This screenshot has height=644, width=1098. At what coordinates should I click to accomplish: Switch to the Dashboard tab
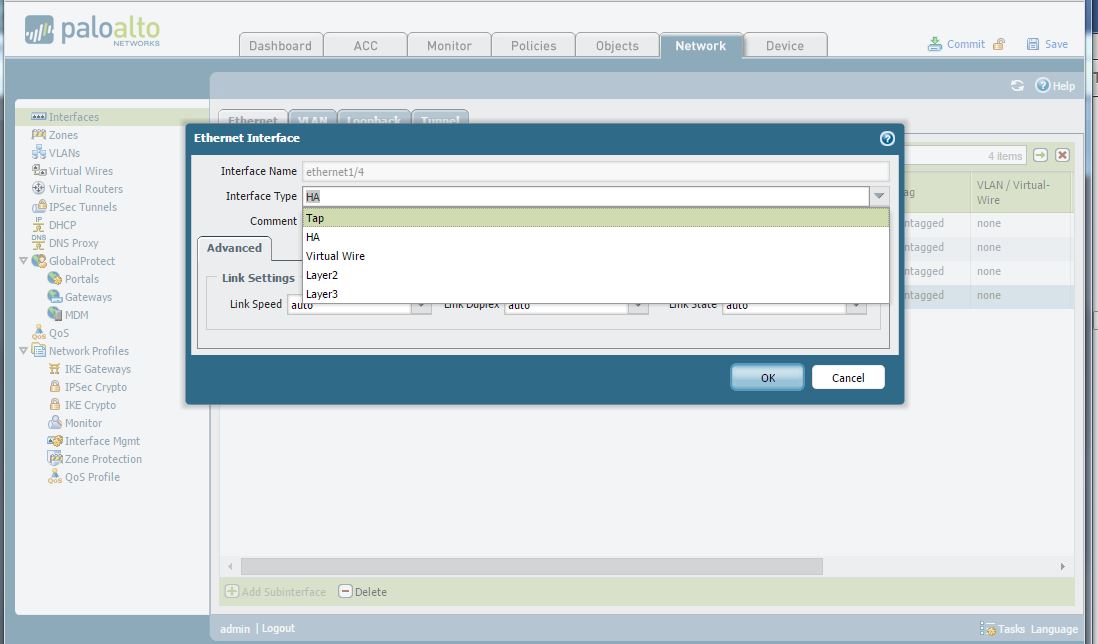pyautogui.click(x=281, y=46)
